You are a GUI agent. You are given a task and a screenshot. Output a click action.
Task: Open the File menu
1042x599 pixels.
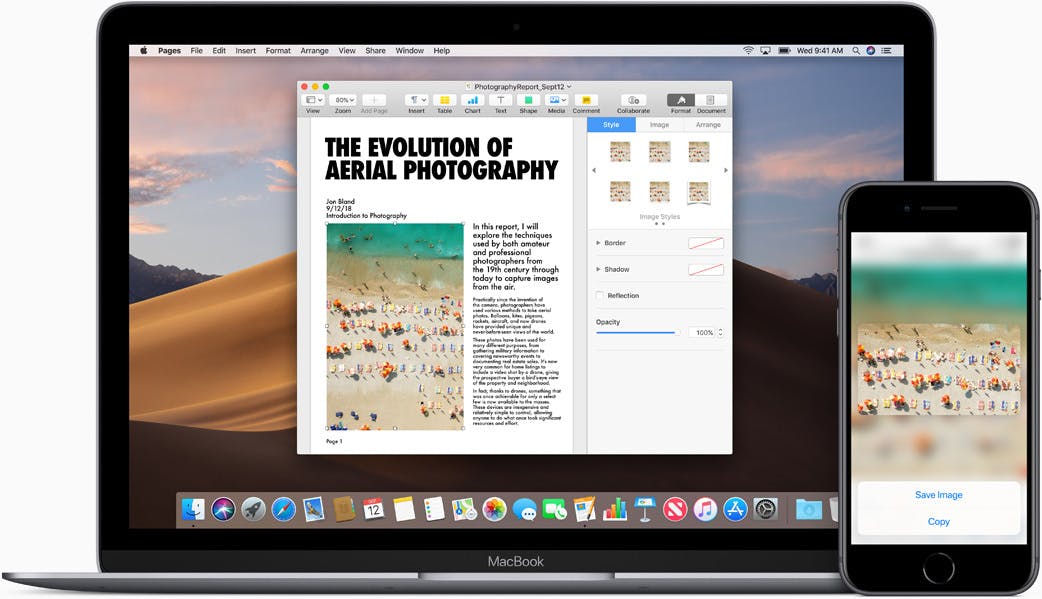click(x=197, y=51)
